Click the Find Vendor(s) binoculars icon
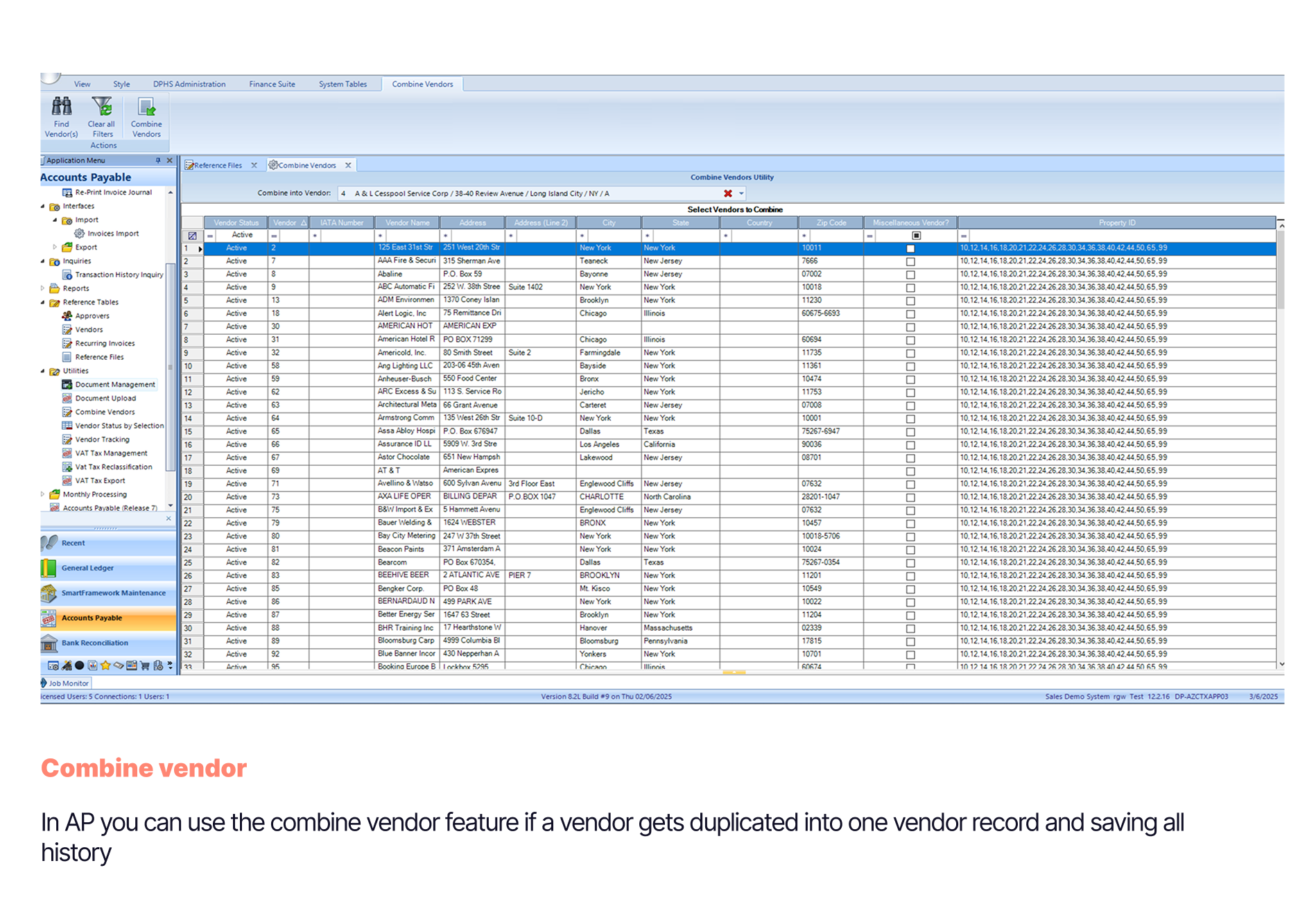This screenshot has width=1316, height=913. click(62, 106)
